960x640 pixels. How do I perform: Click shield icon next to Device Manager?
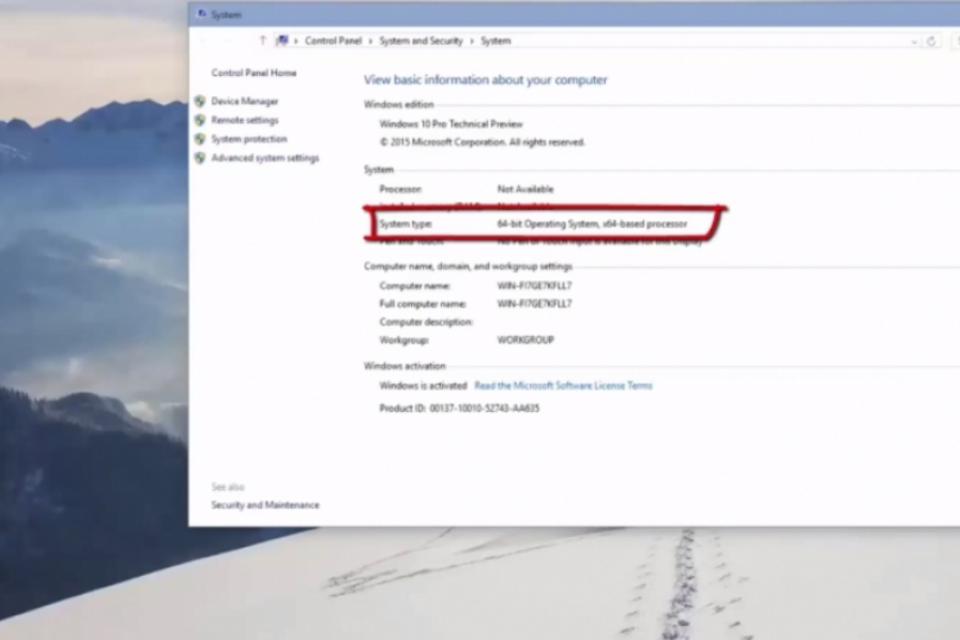[x=200, y=101]
